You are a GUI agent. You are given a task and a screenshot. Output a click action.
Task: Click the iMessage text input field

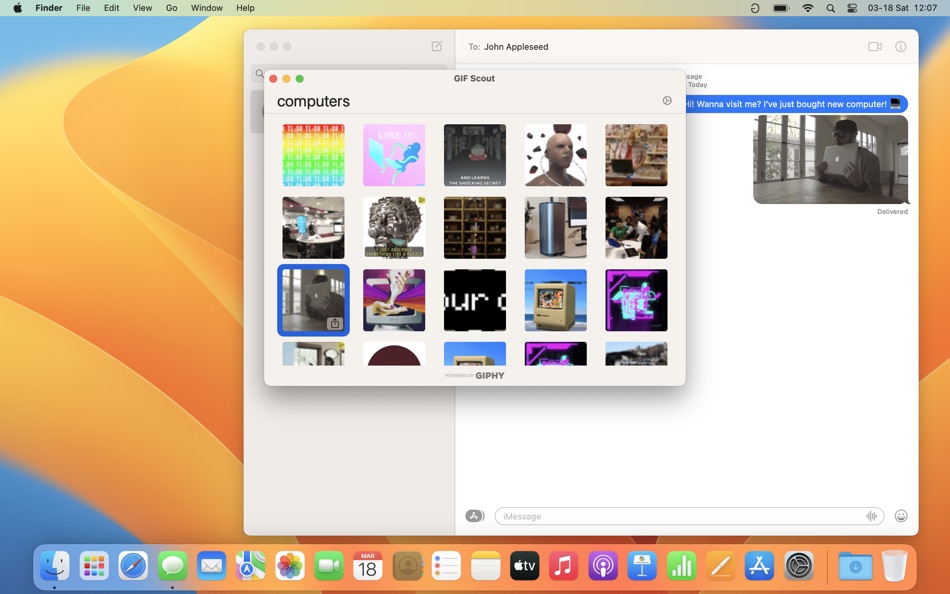(680, 516)
